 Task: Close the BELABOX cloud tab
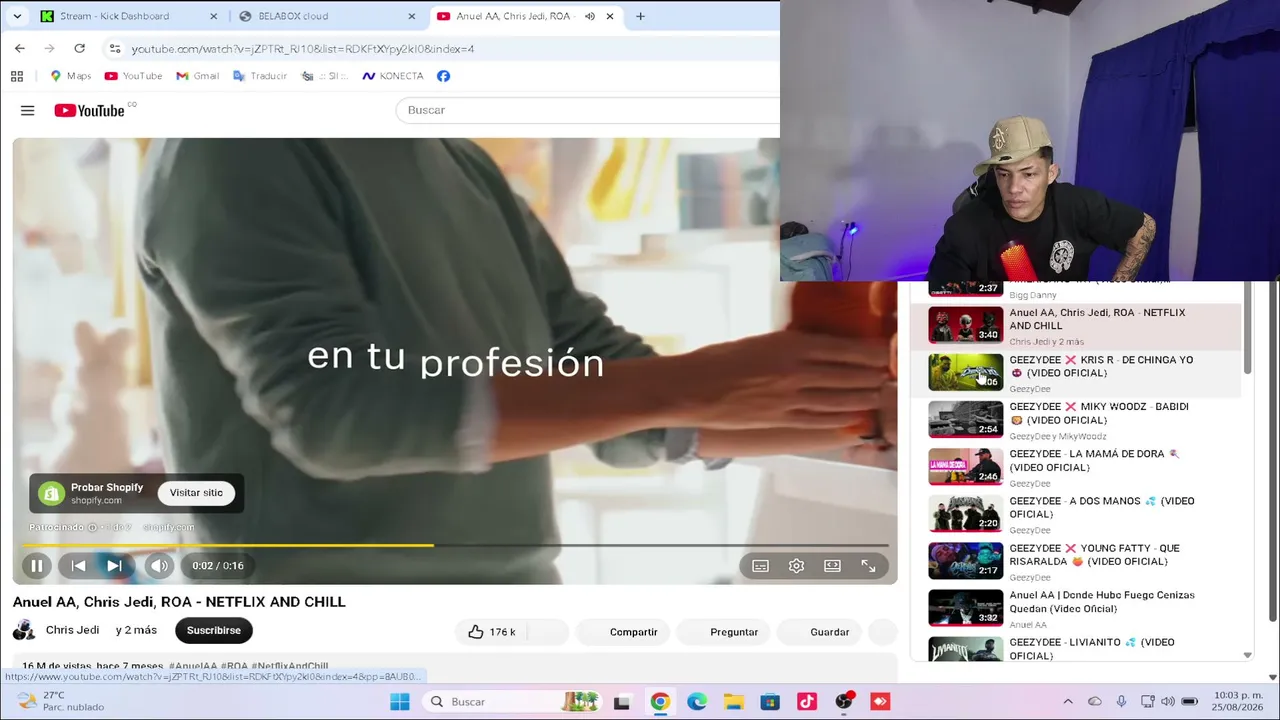tap(412, 16)
